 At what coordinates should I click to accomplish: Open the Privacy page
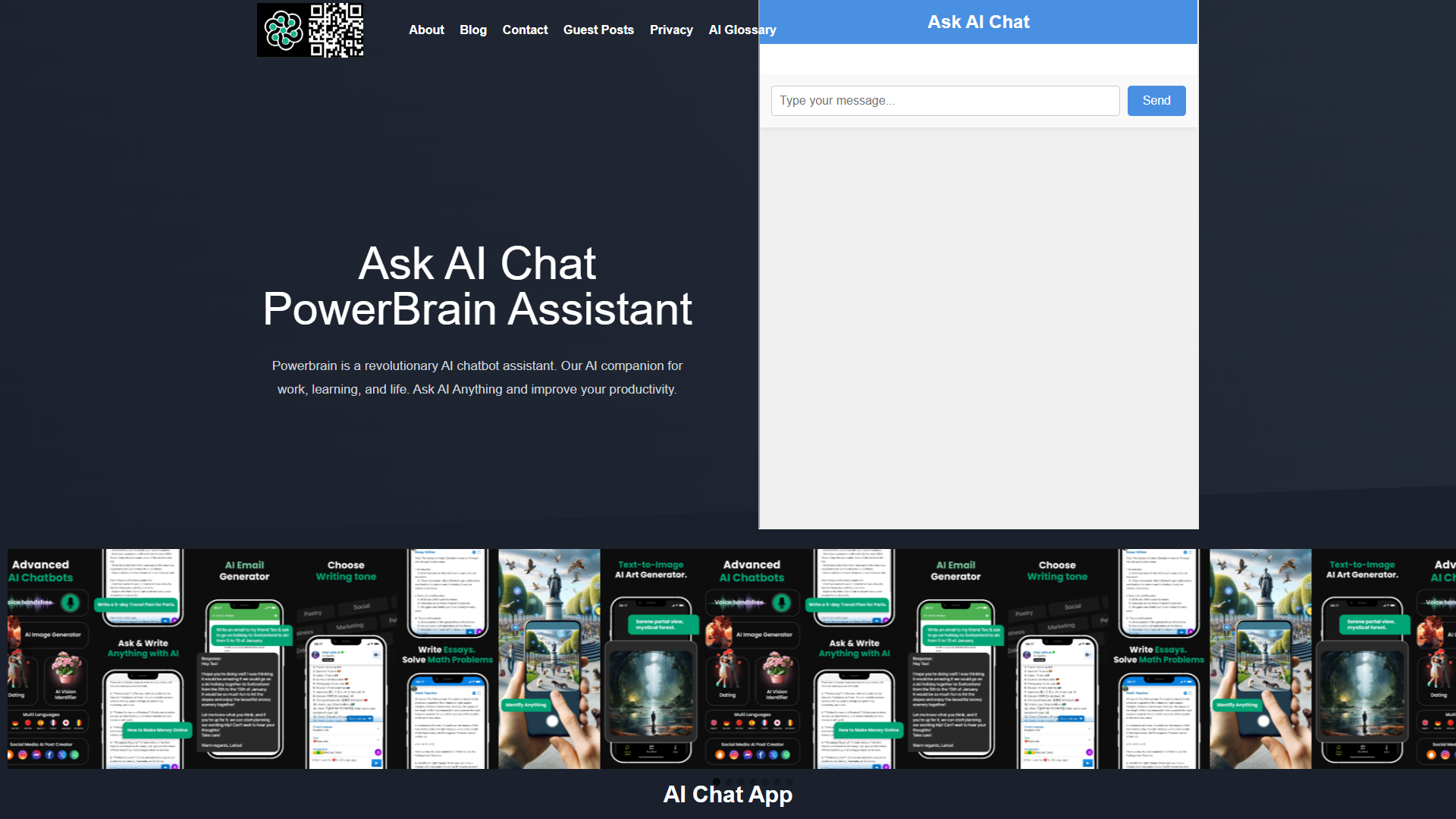(x=671, y=30)
